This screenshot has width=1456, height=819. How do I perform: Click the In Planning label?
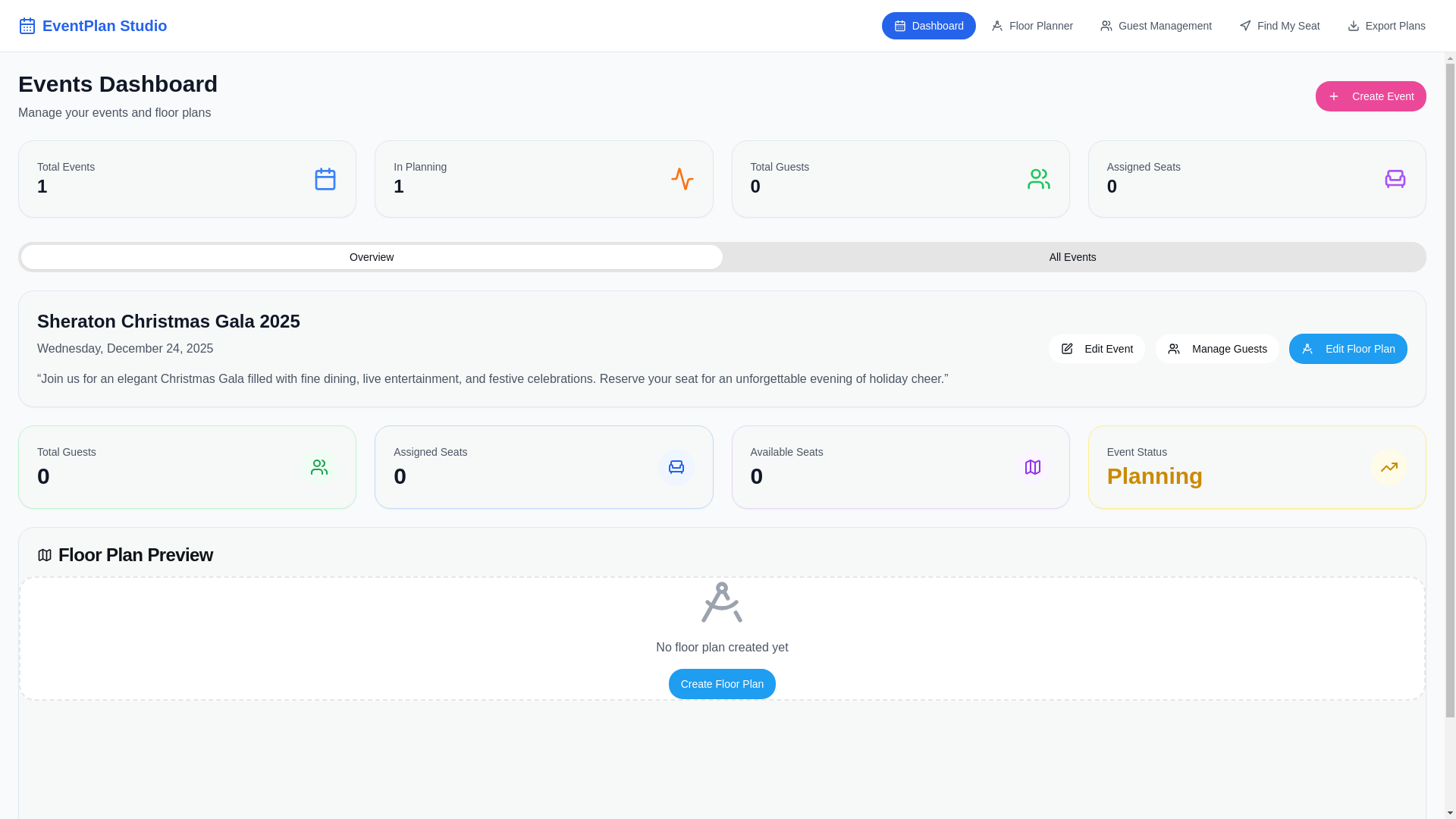(420, 167)
